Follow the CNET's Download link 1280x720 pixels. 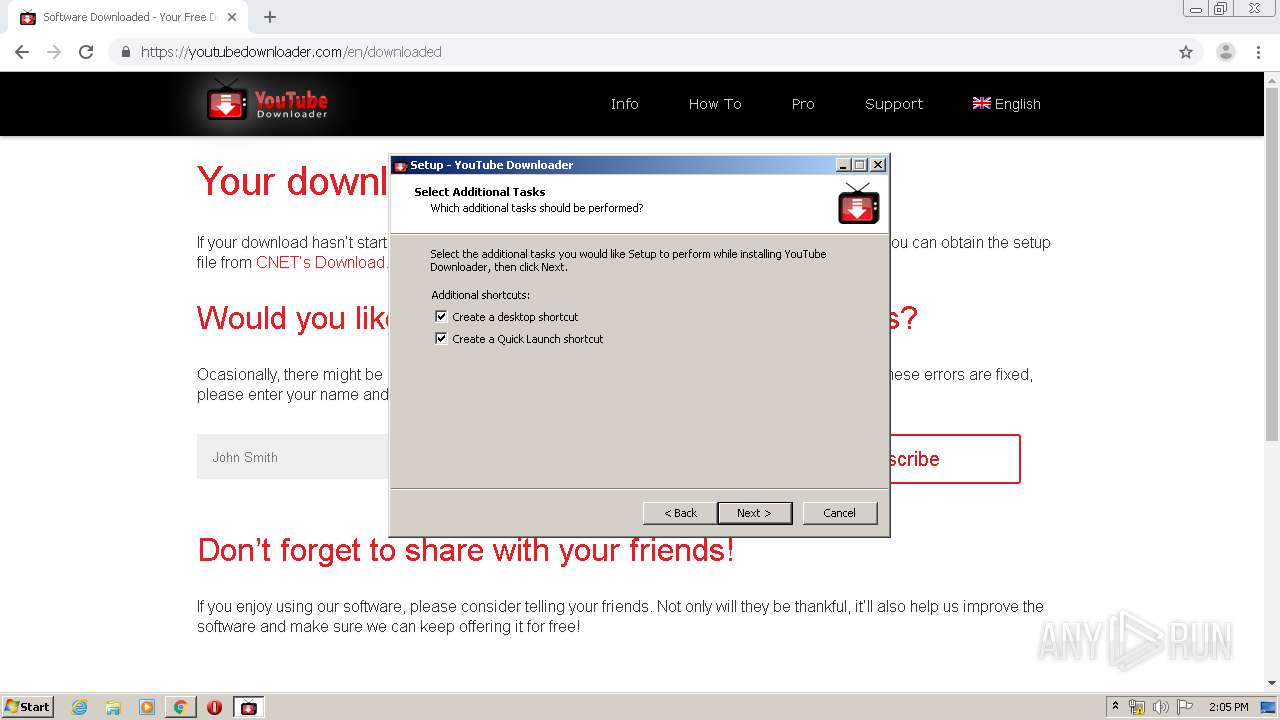(x=321, y=262)
